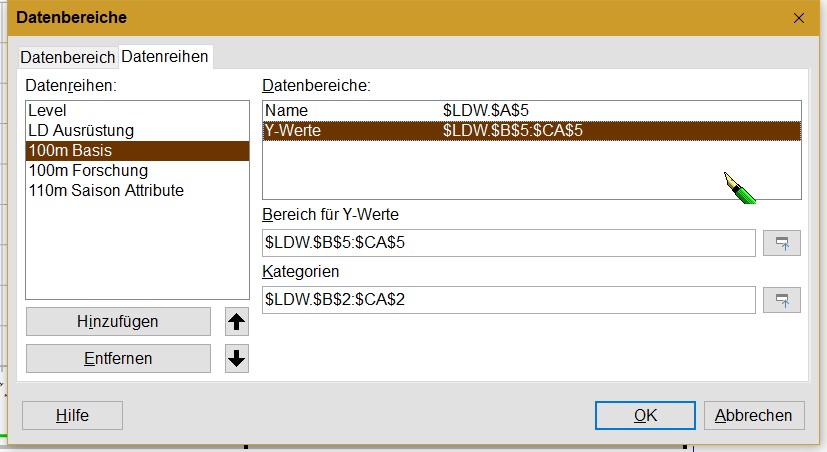This screenshot has width=827, height=452.
Task: Switch to the Datenbereich tab
Action: (x=68, y=57)
